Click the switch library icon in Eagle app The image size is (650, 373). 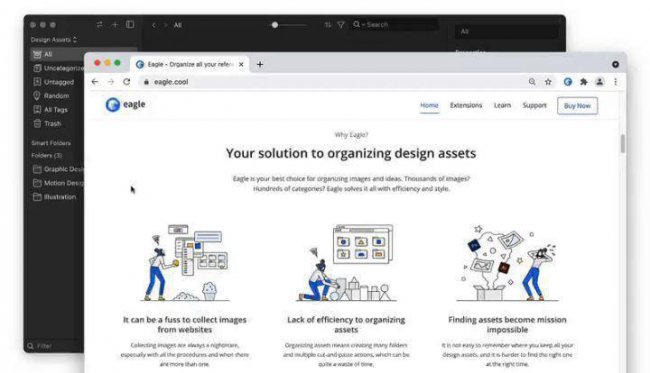point(99,24)
